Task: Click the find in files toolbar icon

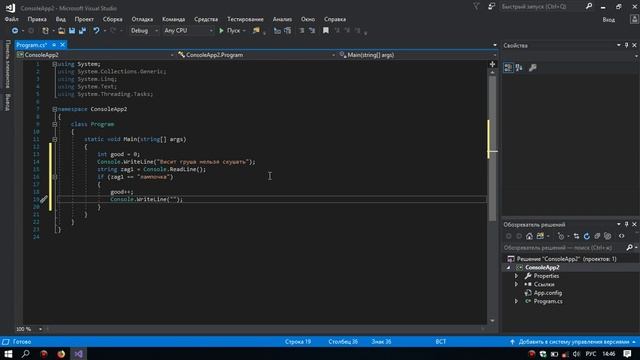Action: (x=256, y=31)
